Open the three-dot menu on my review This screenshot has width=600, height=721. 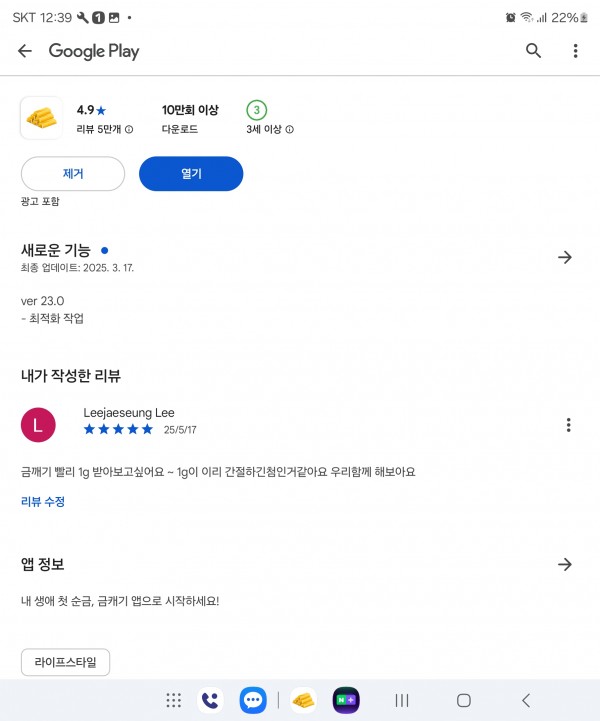(569, 425)
